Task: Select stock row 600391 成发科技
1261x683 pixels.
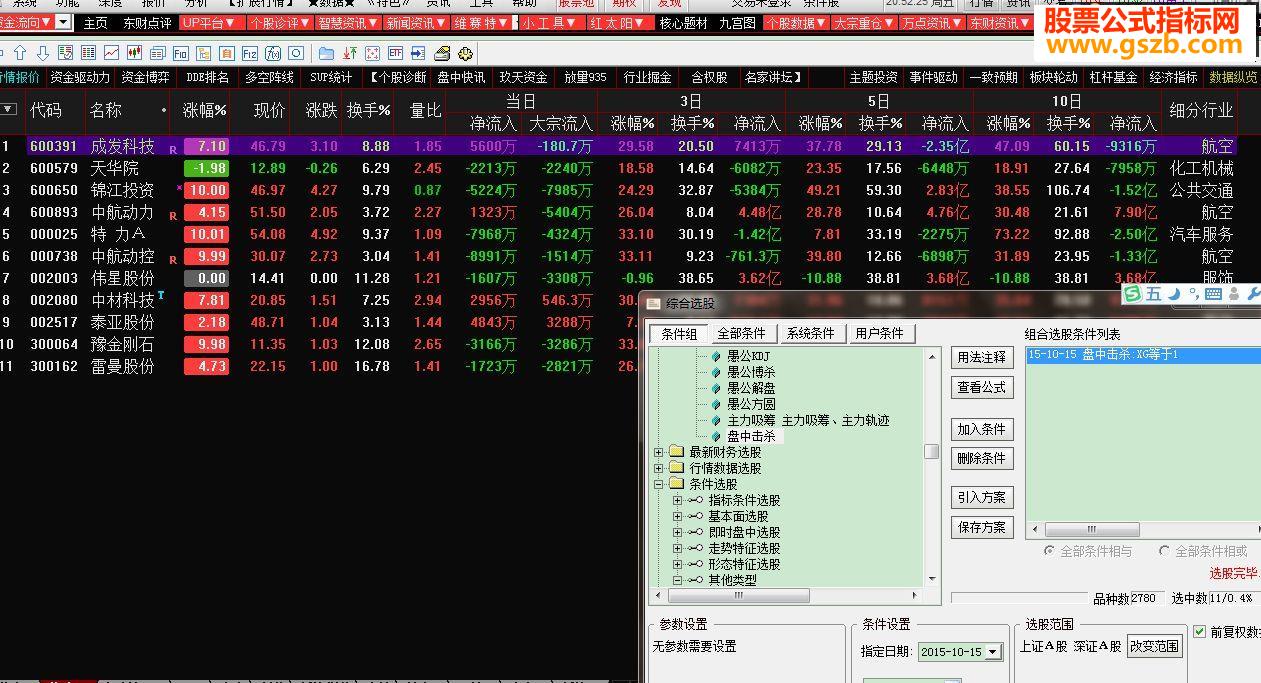Action: [617, 146]
